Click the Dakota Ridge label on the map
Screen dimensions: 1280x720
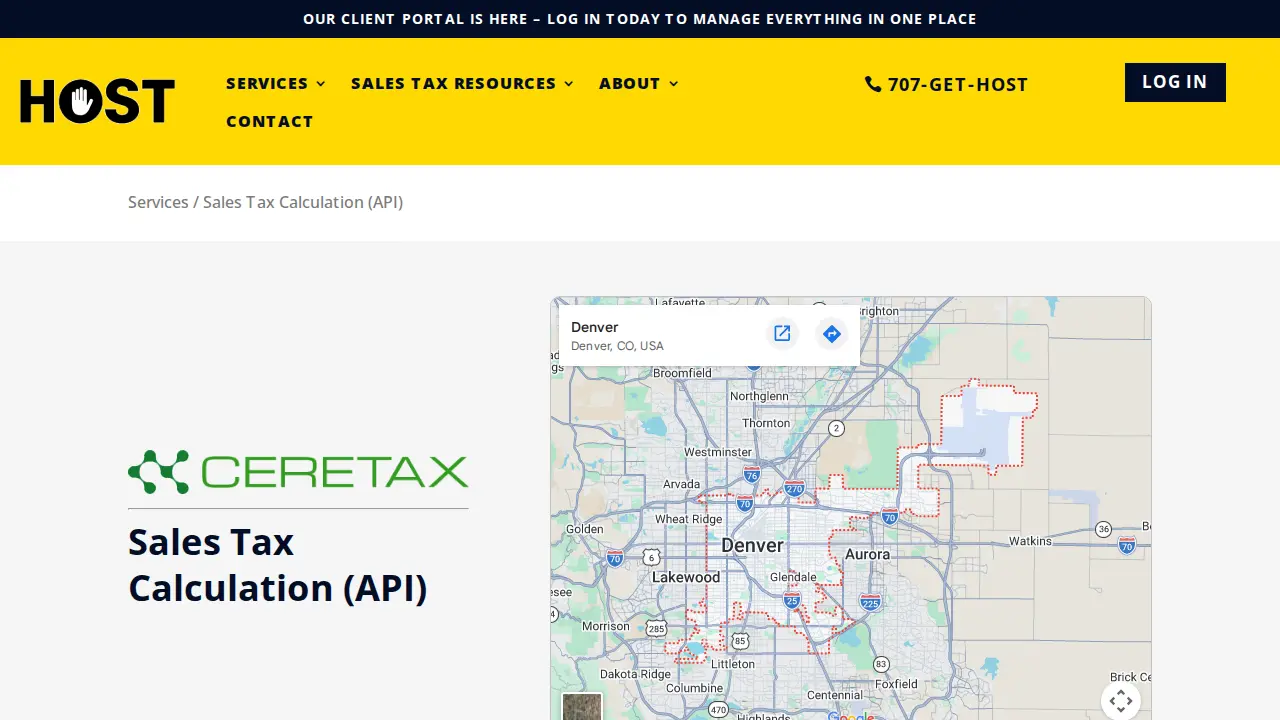(635, 674)
